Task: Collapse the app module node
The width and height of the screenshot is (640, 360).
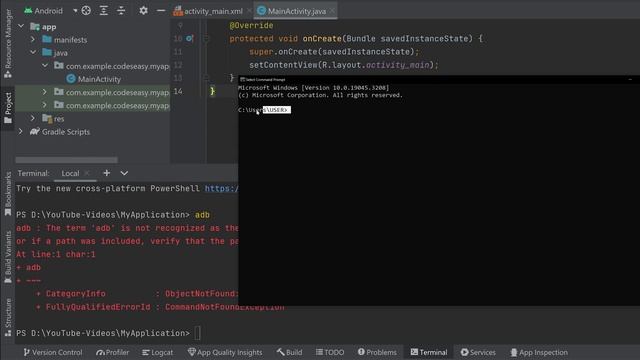Action: 21,27
